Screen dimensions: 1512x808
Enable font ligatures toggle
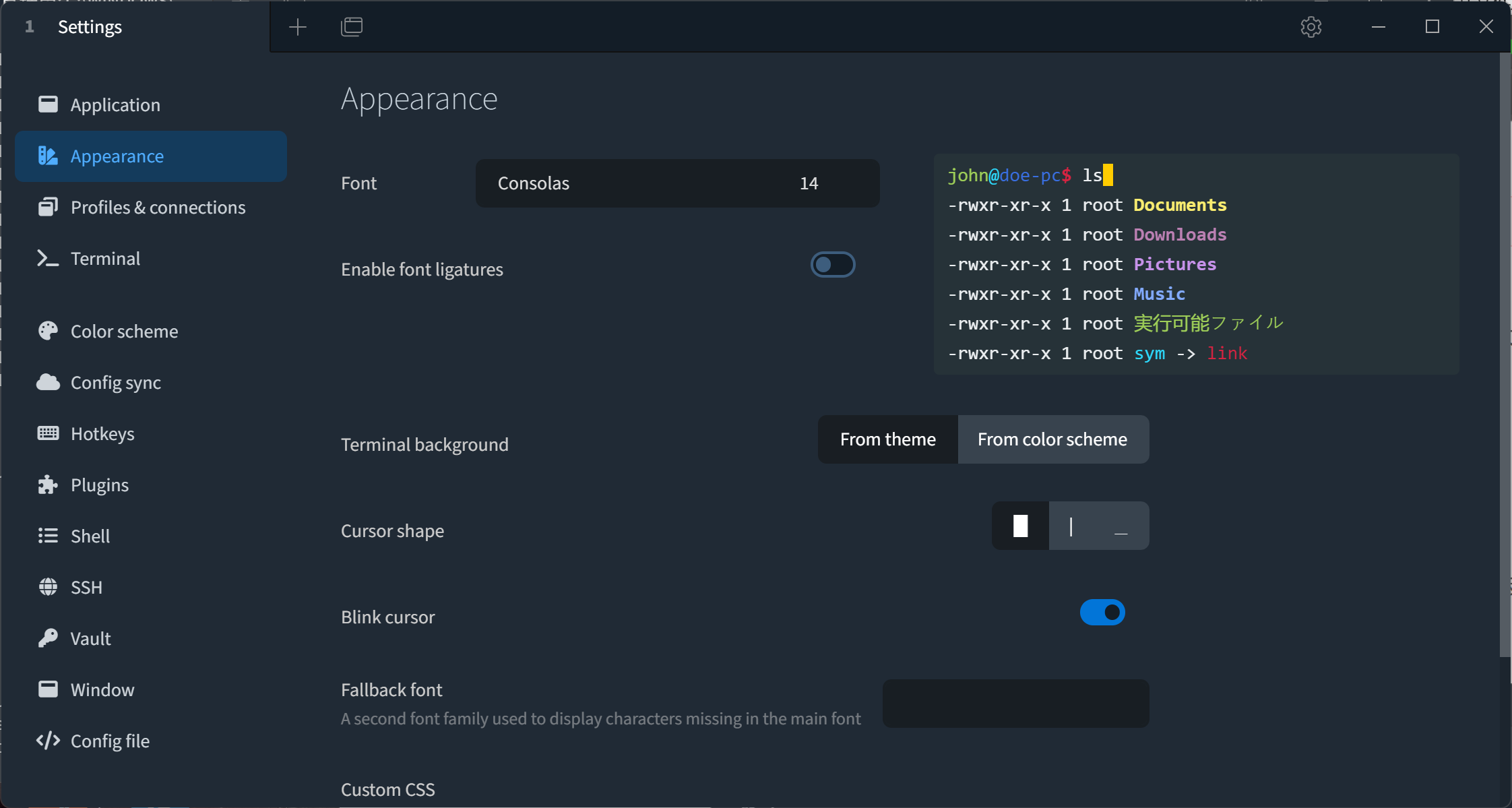coord(833,265)
